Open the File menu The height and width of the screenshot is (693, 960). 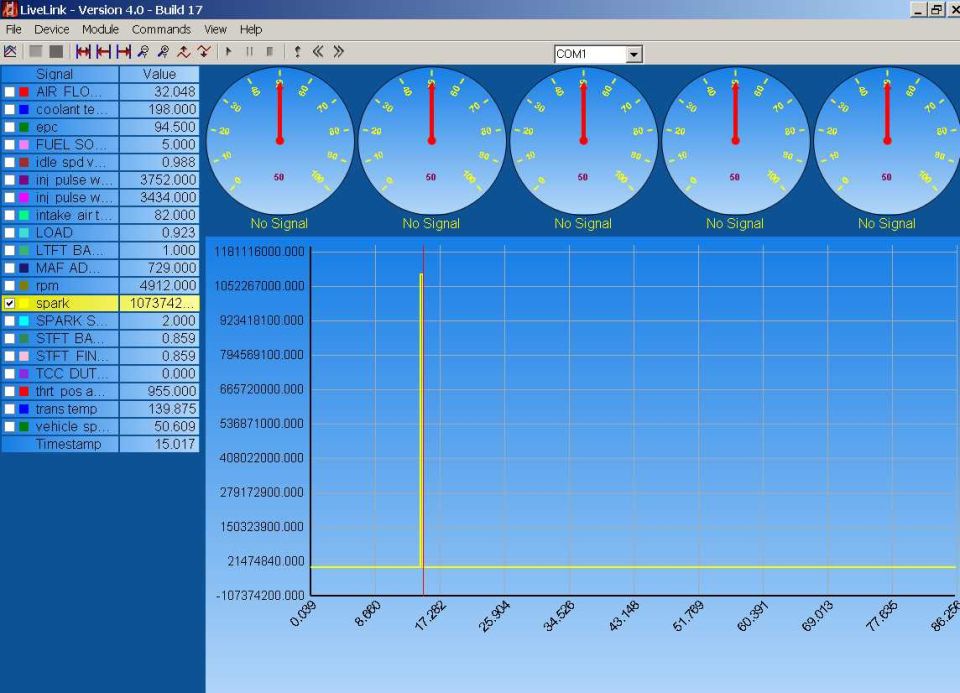[13, 29]
